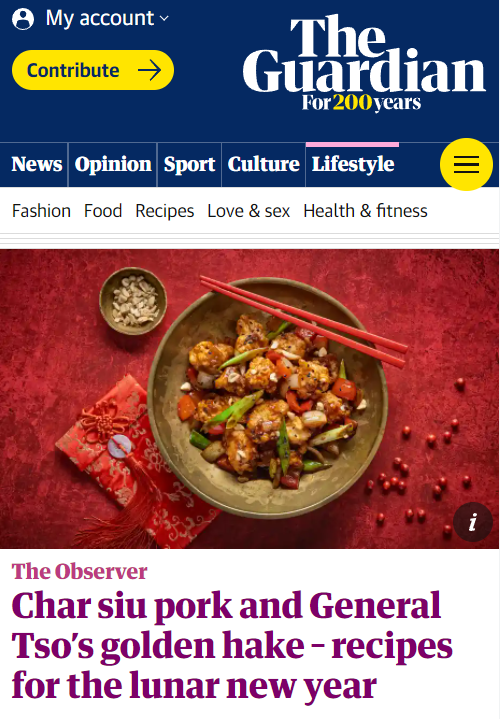This screenshot has width=500, height=719.
Task: Open the Sport section tab
Action: pos(189,164)
